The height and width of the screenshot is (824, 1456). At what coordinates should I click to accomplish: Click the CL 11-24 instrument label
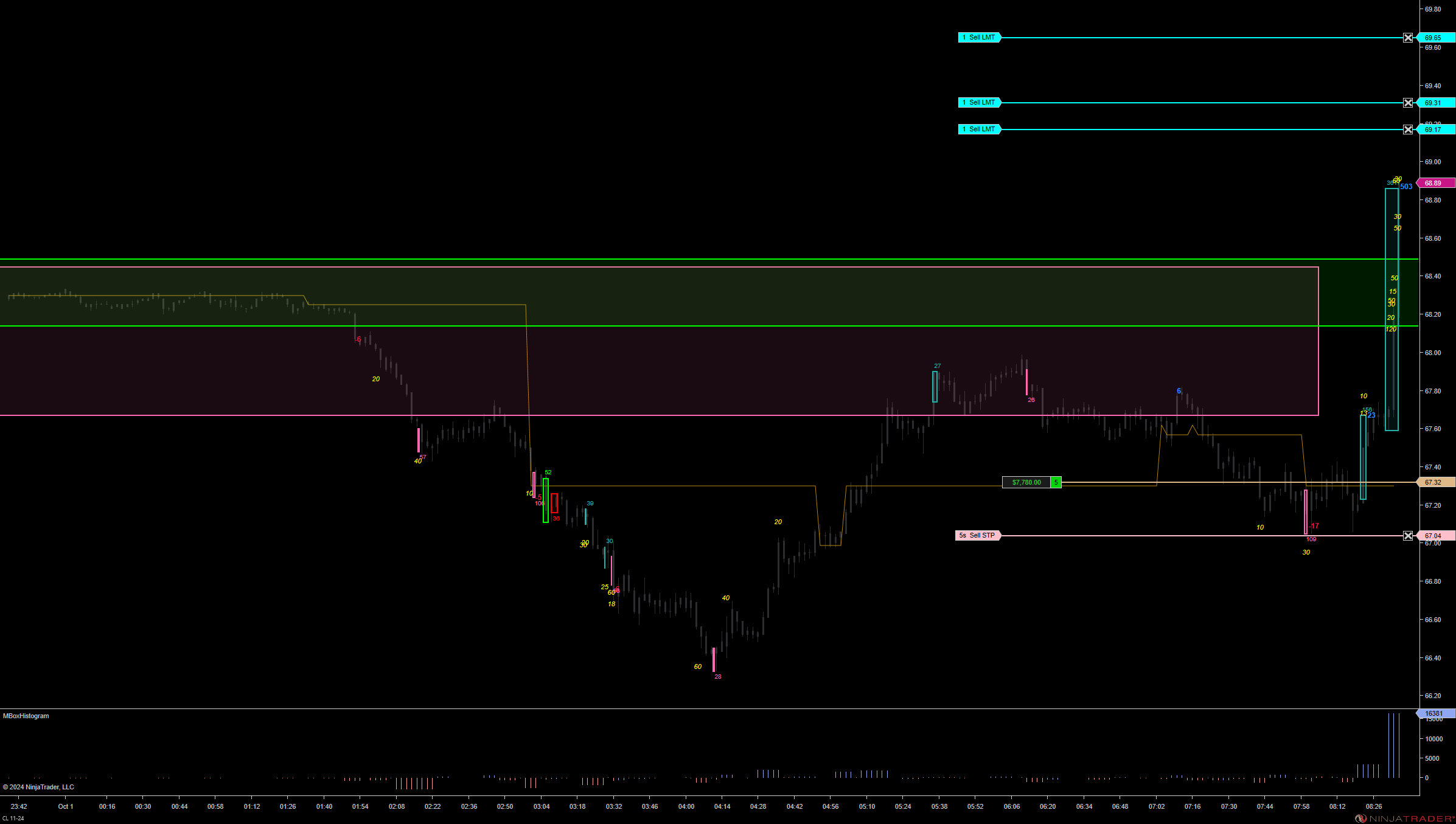[x=13, y=819]
